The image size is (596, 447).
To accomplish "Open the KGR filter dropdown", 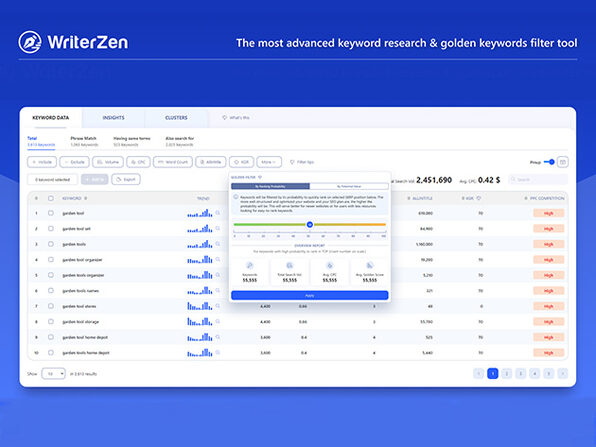I will coord(241,162).
